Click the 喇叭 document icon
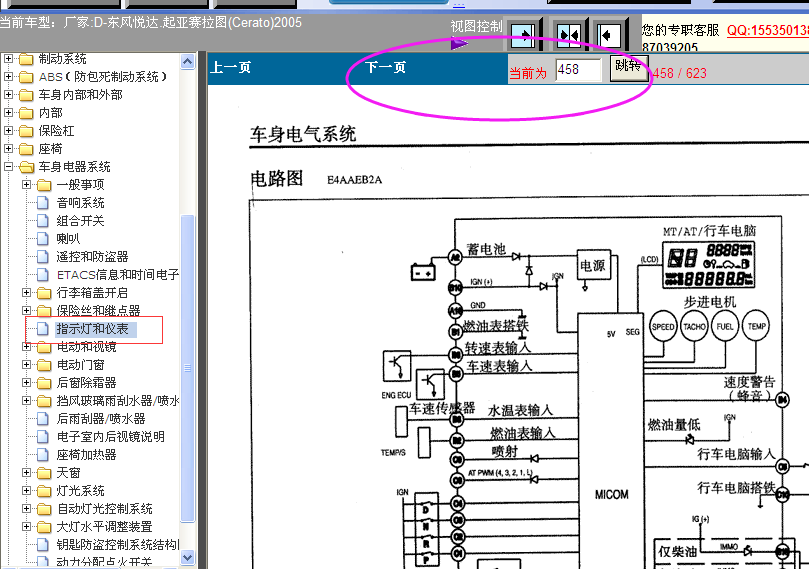The image size is (809, 569). [x=43, y=239]
